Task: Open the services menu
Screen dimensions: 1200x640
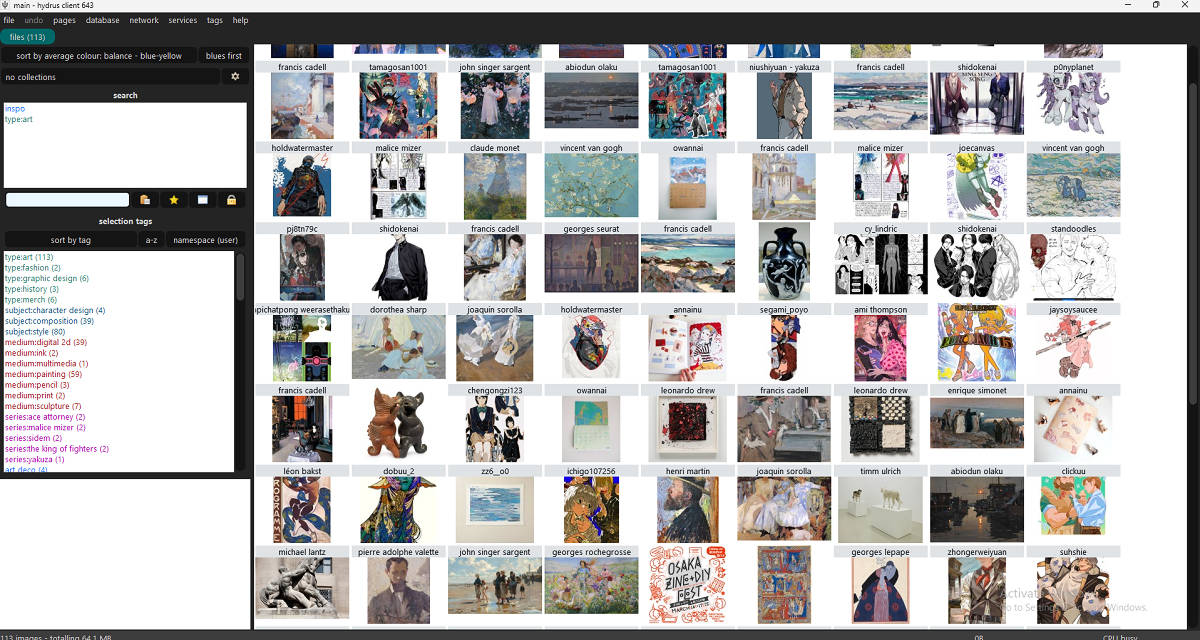Action: (x=183, y=20)
